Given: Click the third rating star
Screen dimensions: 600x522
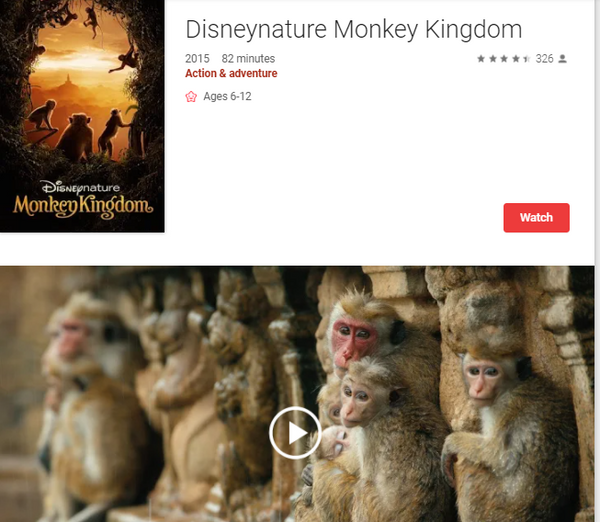Looking at the screenshot, I should point(504,59).
